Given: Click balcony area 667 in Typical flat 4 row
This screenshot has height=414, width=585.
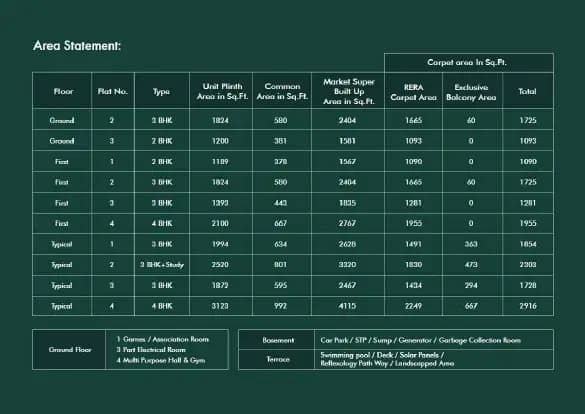Looking at the screenshot, I should 471,306.
